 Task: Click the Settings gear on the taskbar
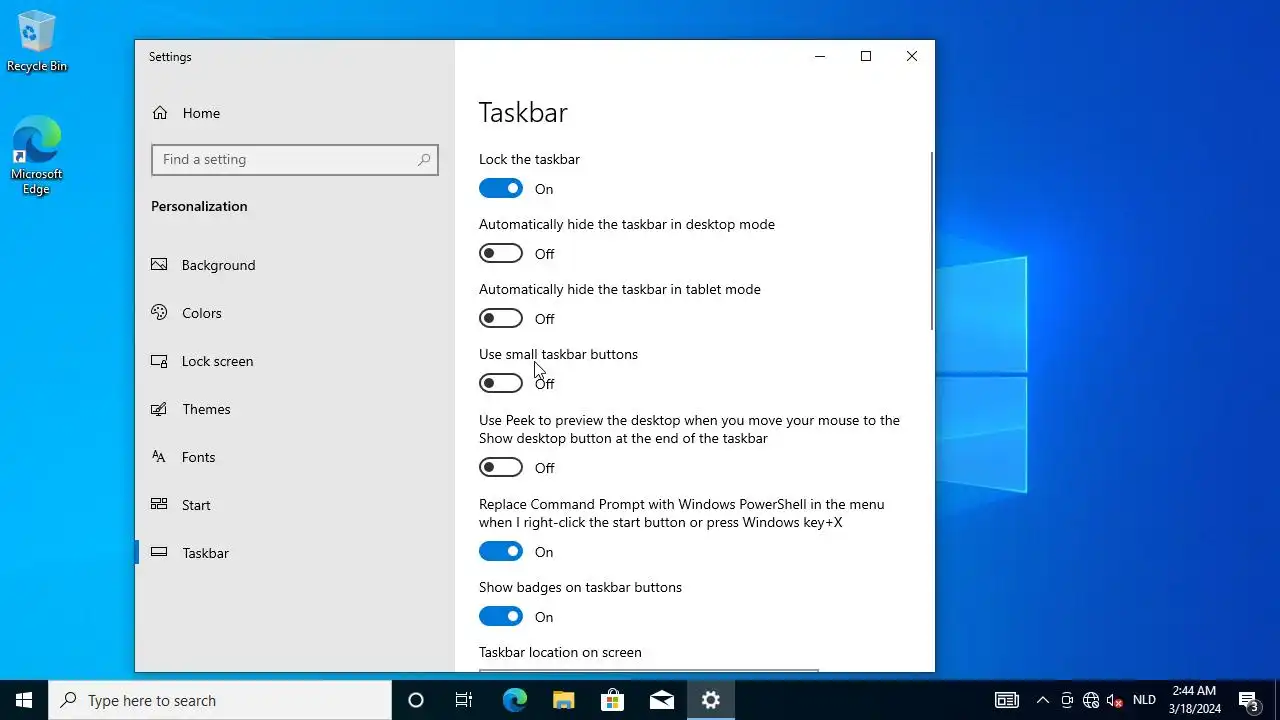pyautogui.click(x=711, y=700)
